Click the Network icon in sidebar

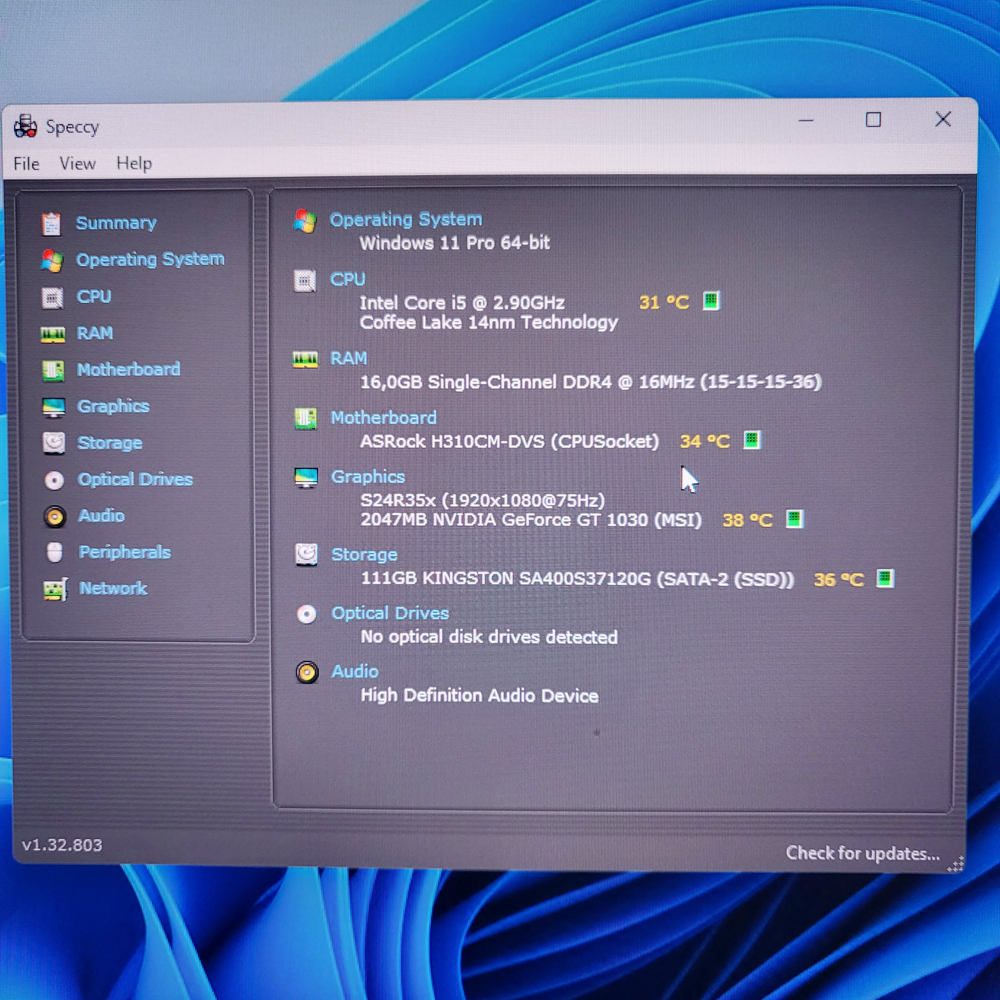(55, 589)
